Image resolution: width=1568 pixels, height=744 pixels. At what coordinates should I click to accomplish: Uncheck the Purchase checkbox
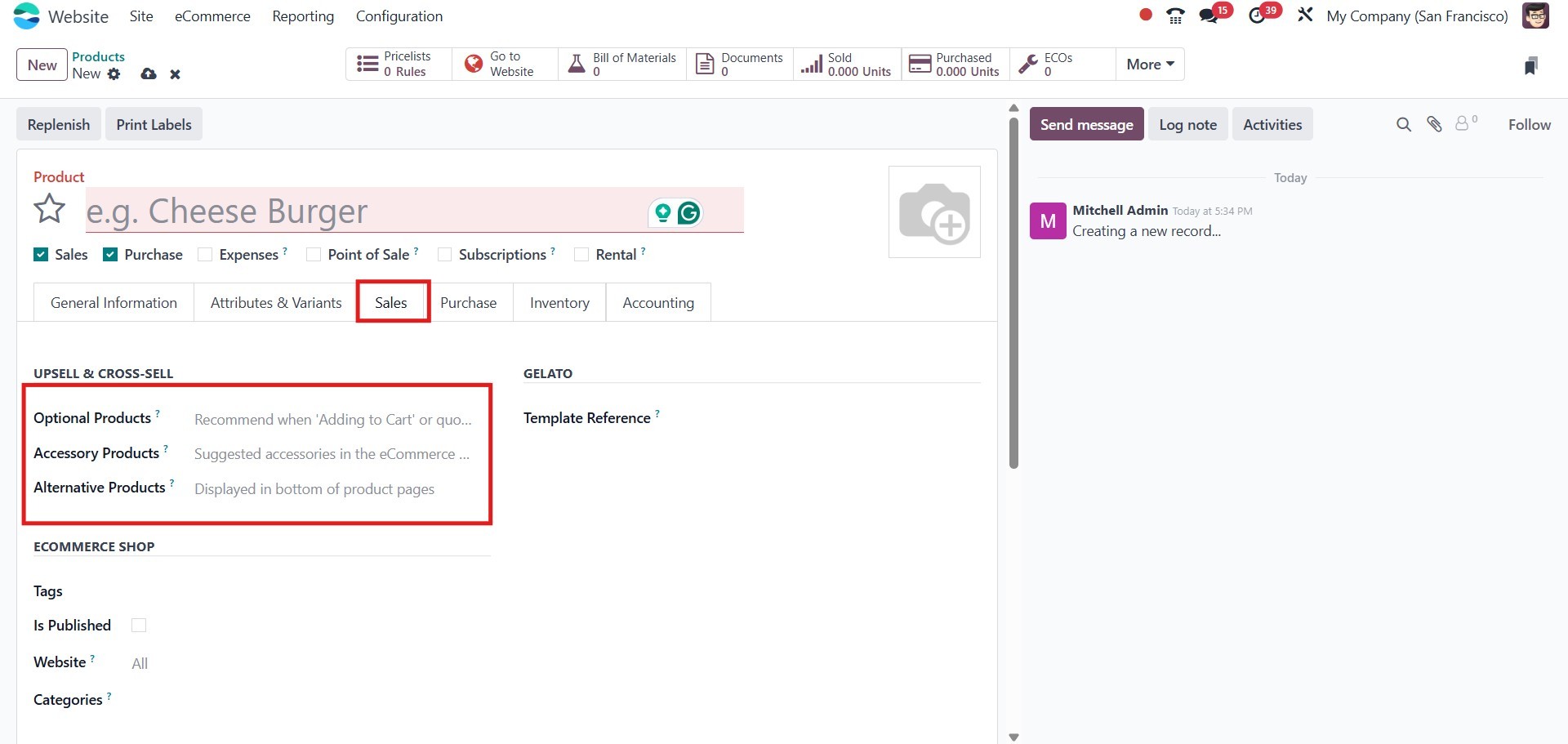pos(110,255)
